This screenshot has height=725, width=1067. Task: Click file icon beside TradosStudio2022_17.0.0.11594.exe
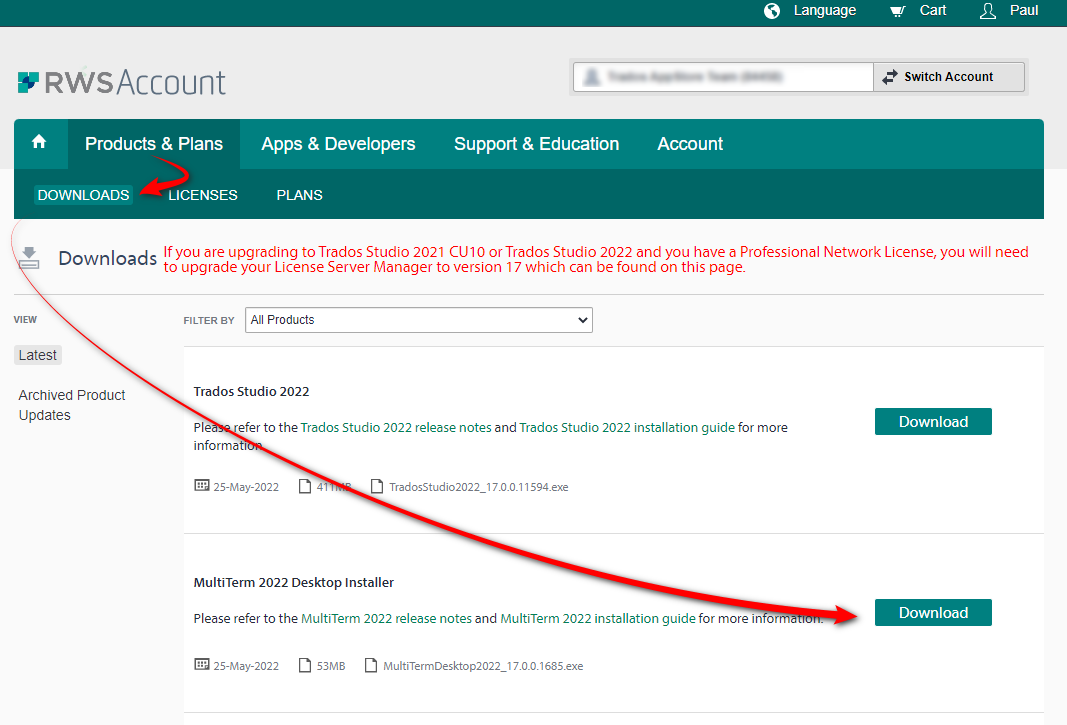[x=377, y=486]
